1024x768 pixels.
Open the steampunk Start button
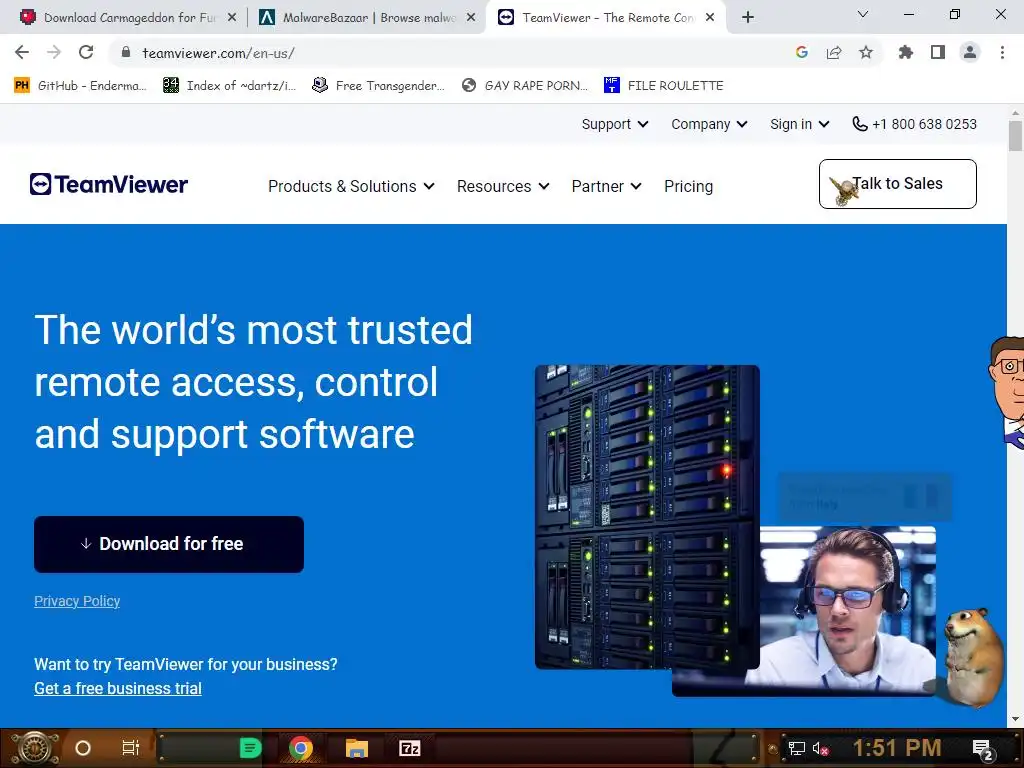[x=35, y=748]
